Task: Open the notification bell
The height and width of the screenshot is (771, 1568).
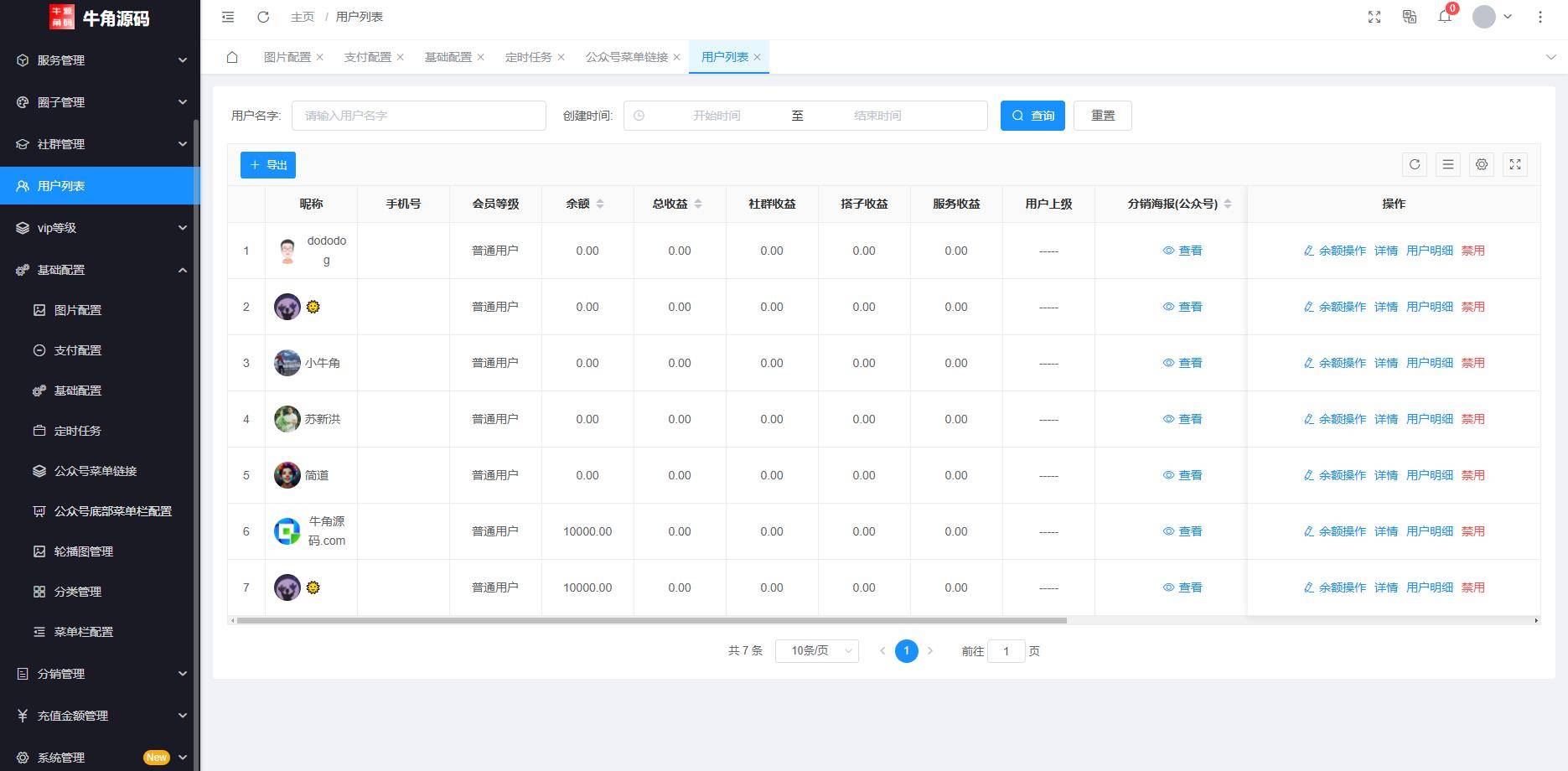Action: pos(1445,17)
